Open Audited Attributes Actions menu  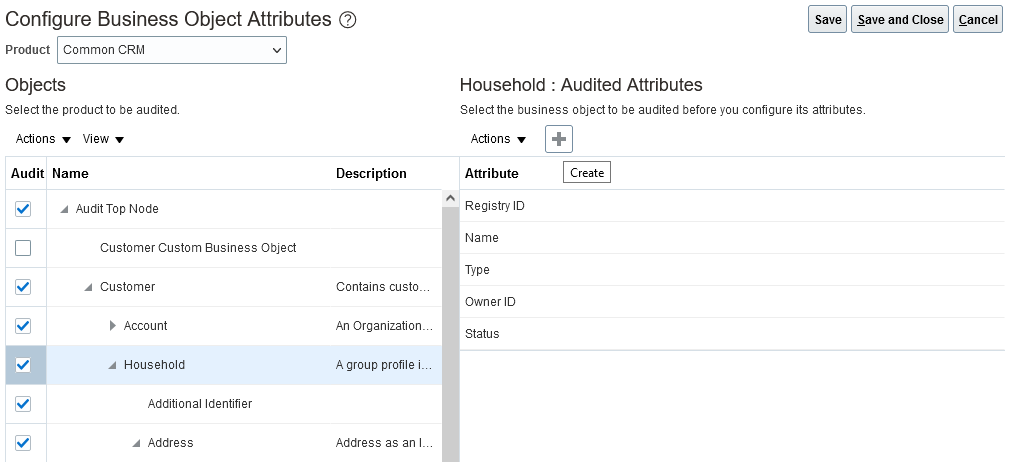(x=498, y=139)
